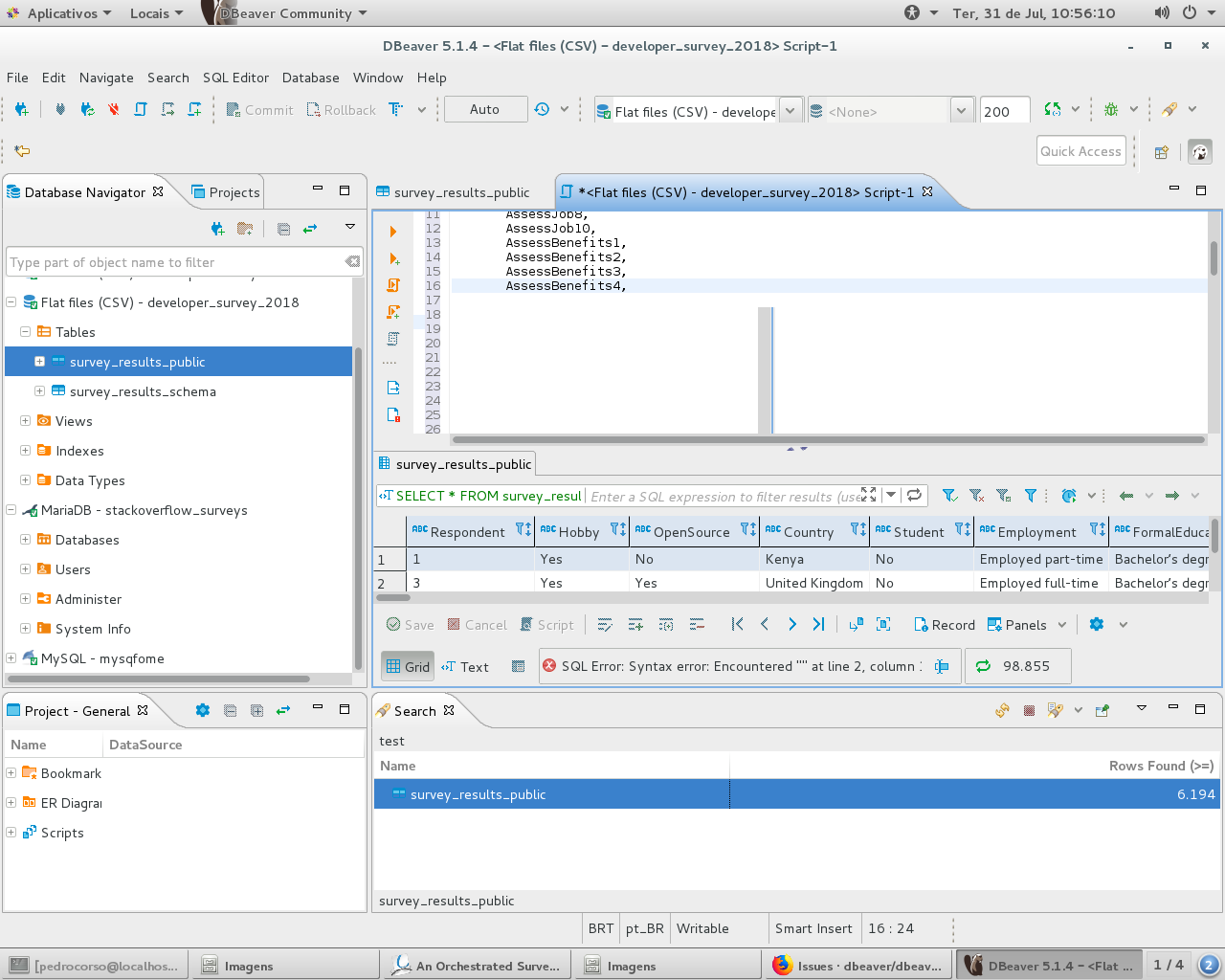Viewport: 1225px width, 980px height.
Task: Expand the survey_results_schema table node
Action: tap(39, 390)
